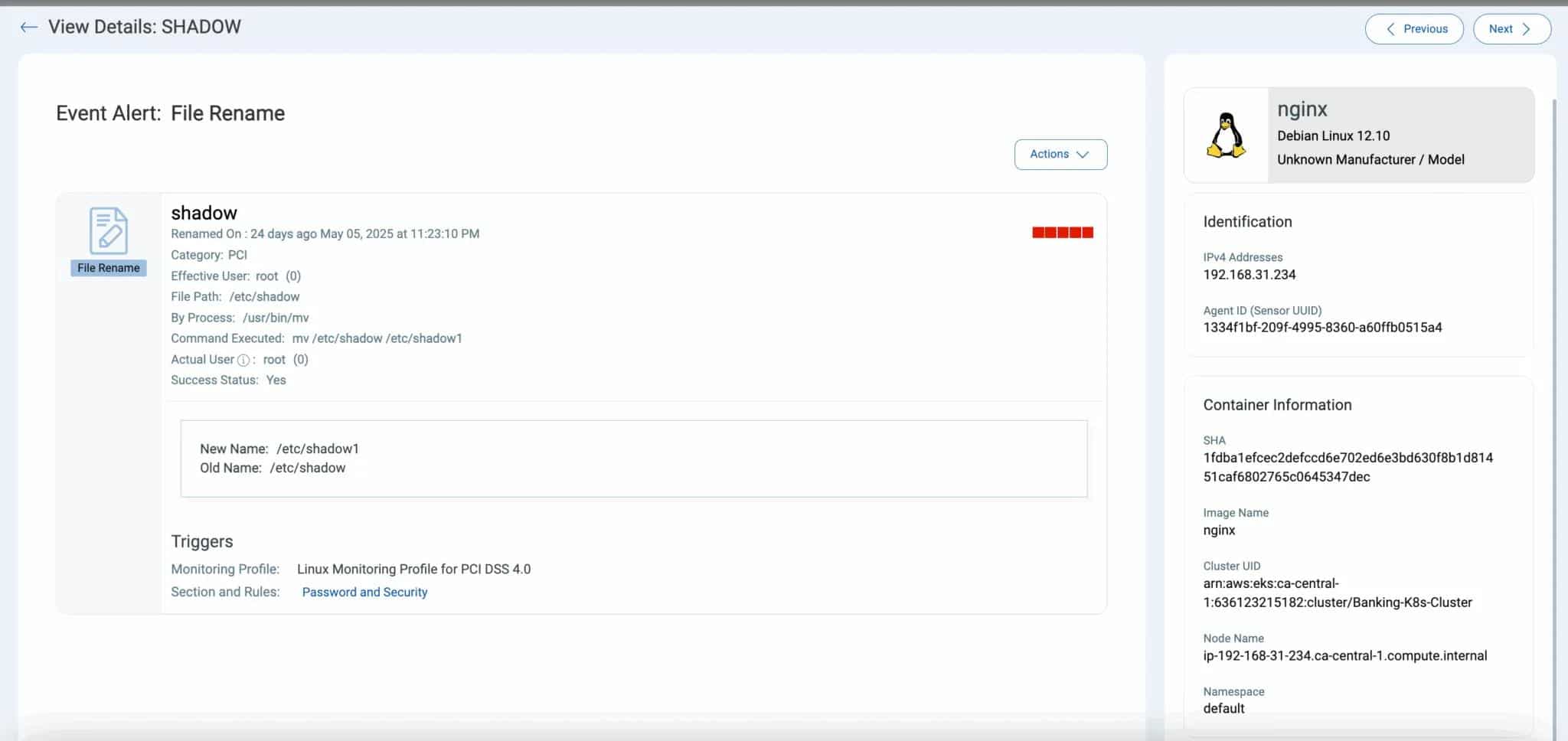This screenshot has height=741, width=1568.
Task: Go to the Previous event
Action: coord(1413,29)
